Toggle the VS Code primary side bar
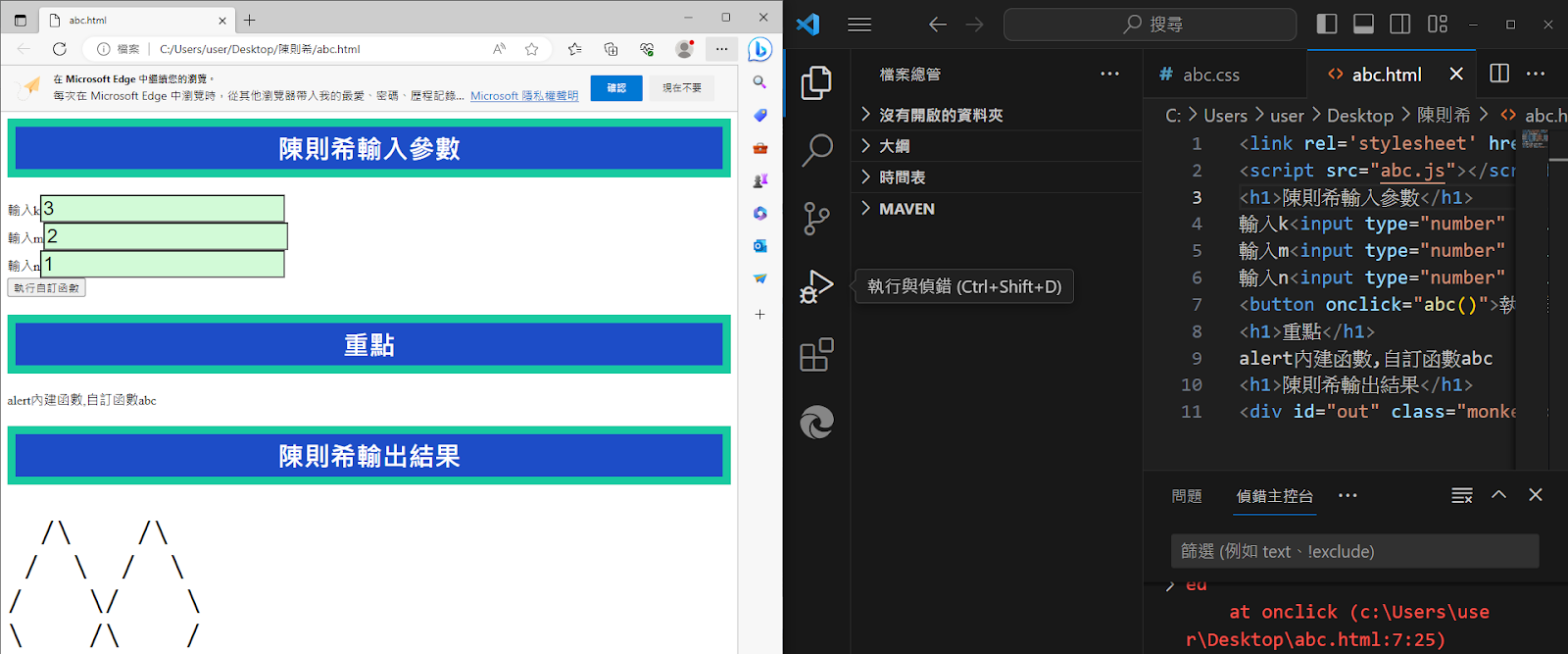The image size is (1568, 654). (1327, 25)
